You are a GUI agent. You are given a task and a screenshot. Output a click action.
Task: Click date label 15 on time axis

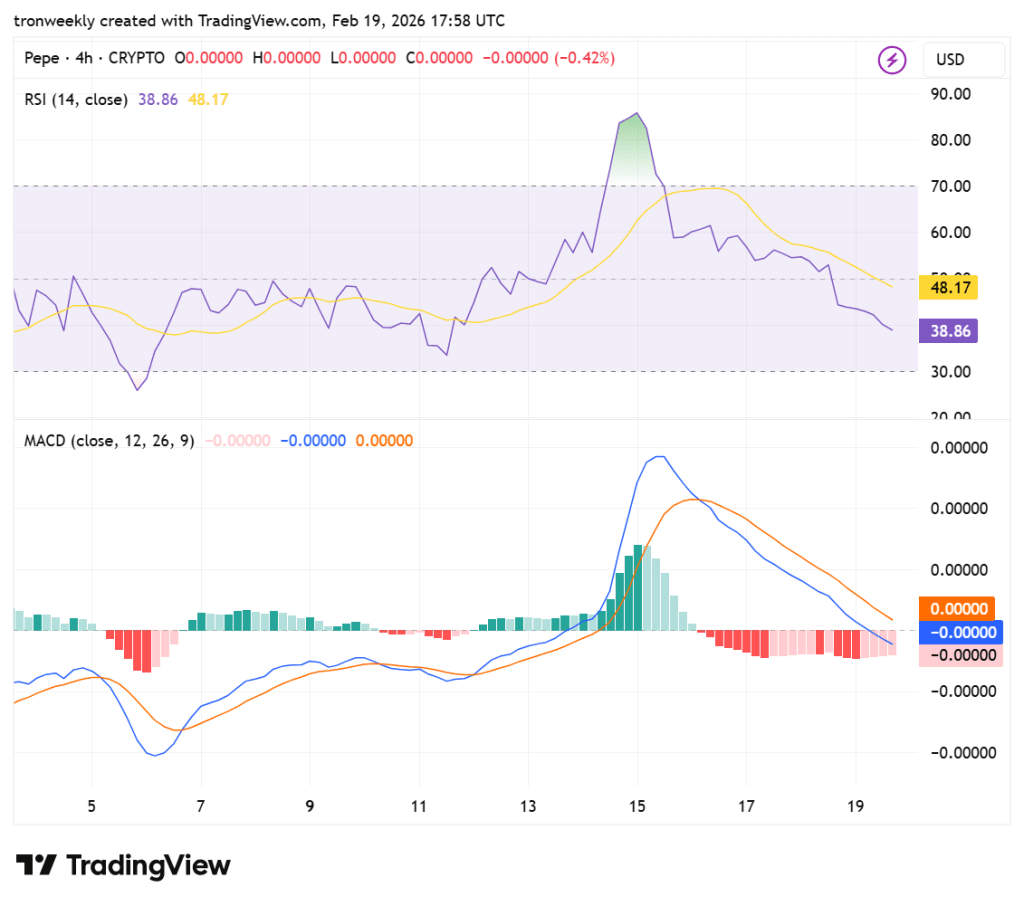point(637,807)
